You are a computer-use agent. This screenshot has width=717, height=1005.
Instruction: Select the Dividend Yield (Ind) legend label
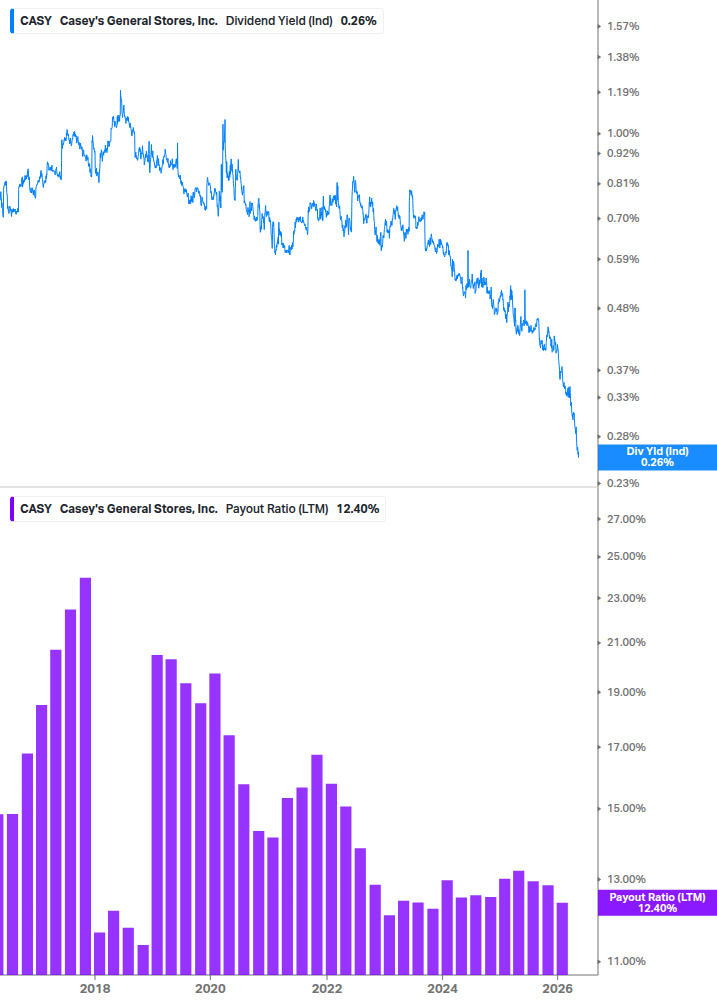(279, 21)
